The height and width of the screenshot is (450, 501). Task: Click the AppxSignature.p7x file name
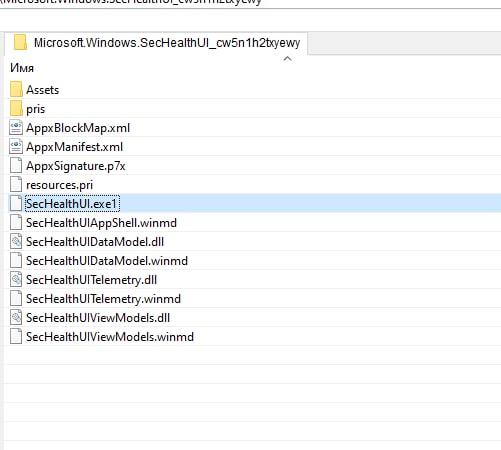(x=76, y=166)
